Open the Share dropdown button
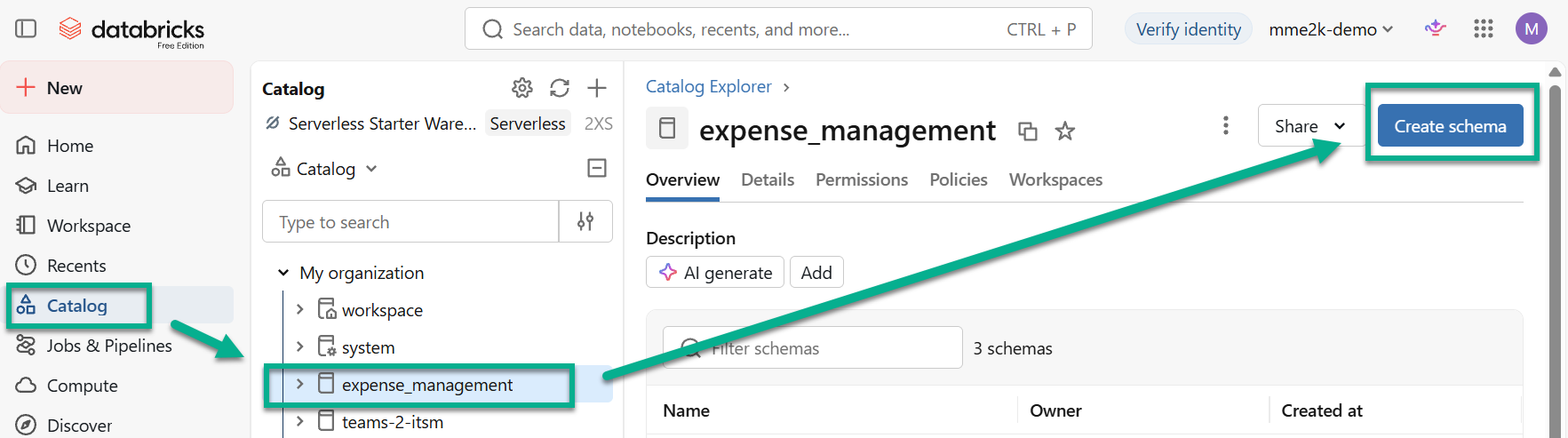The height and width of the screenshot is (438, 1568). point(1310,126)
